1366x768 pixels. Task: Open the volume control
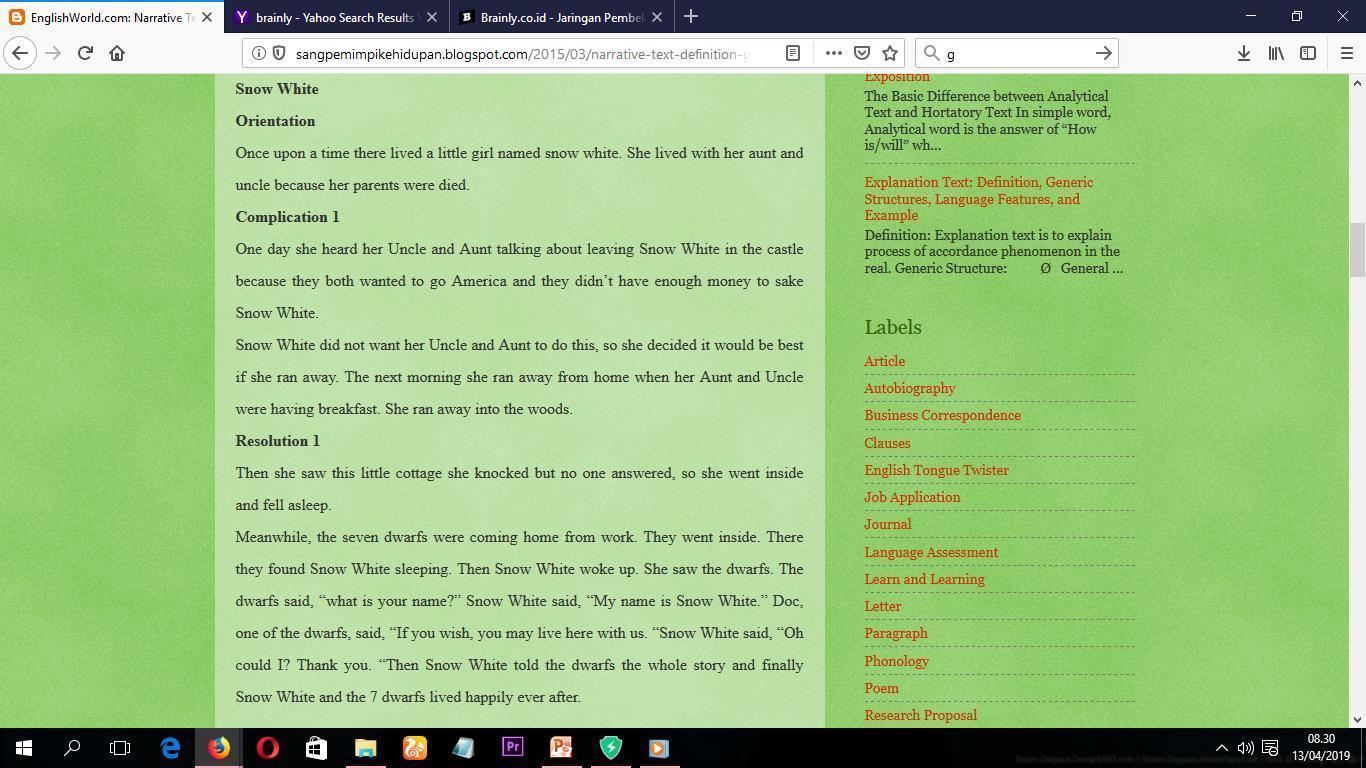click(x=1245, y=748)
